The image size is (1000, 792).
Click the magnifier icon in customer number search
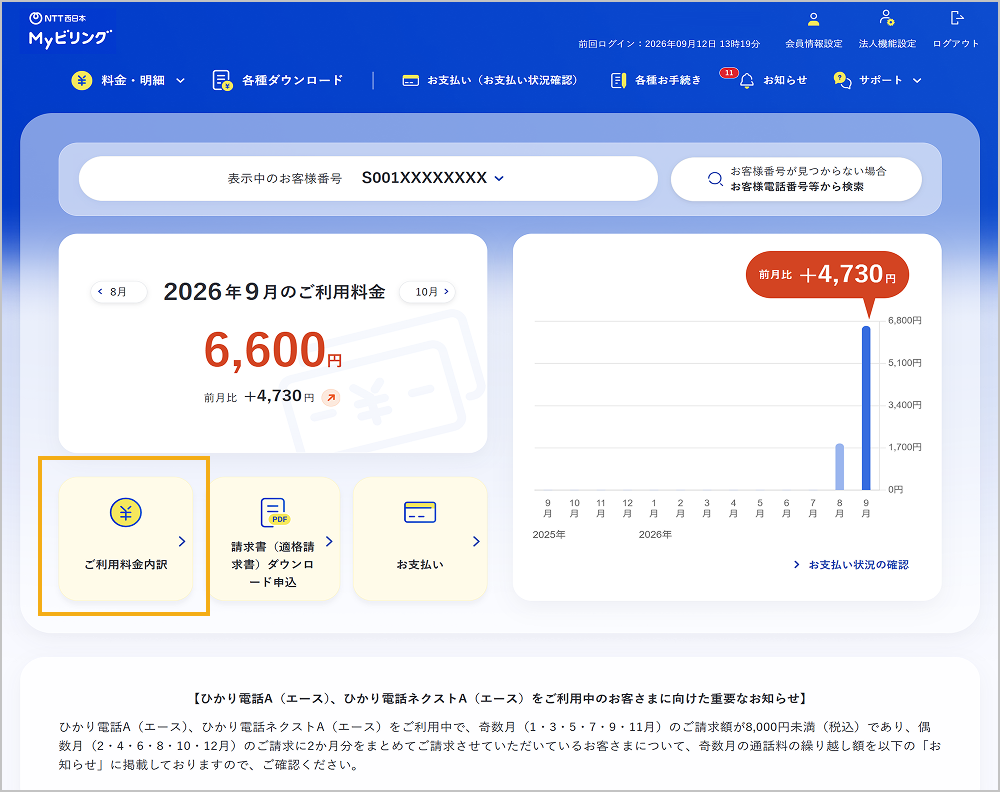(x=716, y=179)
